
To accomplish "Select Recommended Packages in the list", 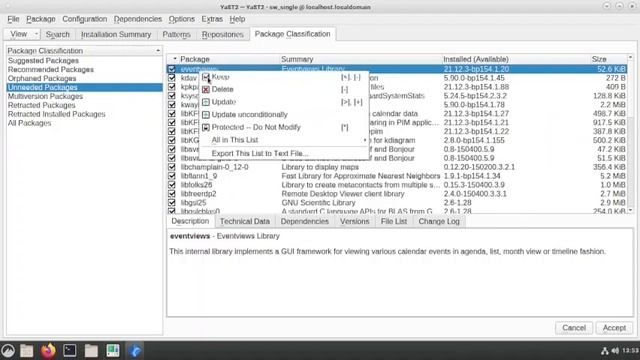I will [x=51, y=69].
